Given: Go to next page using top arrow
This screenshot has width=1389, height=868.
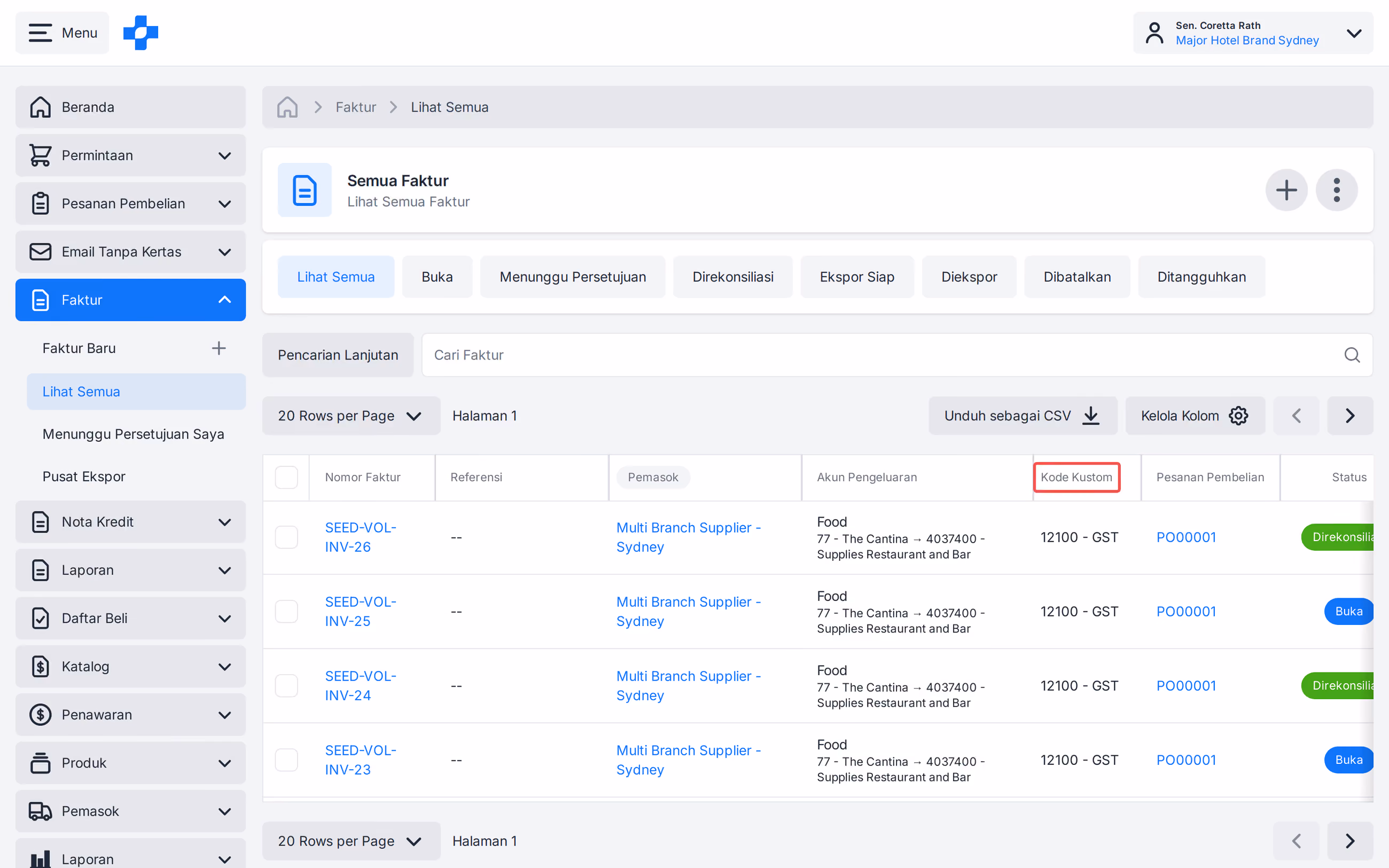Looking at the screenshot, I should pos(1350,416).
